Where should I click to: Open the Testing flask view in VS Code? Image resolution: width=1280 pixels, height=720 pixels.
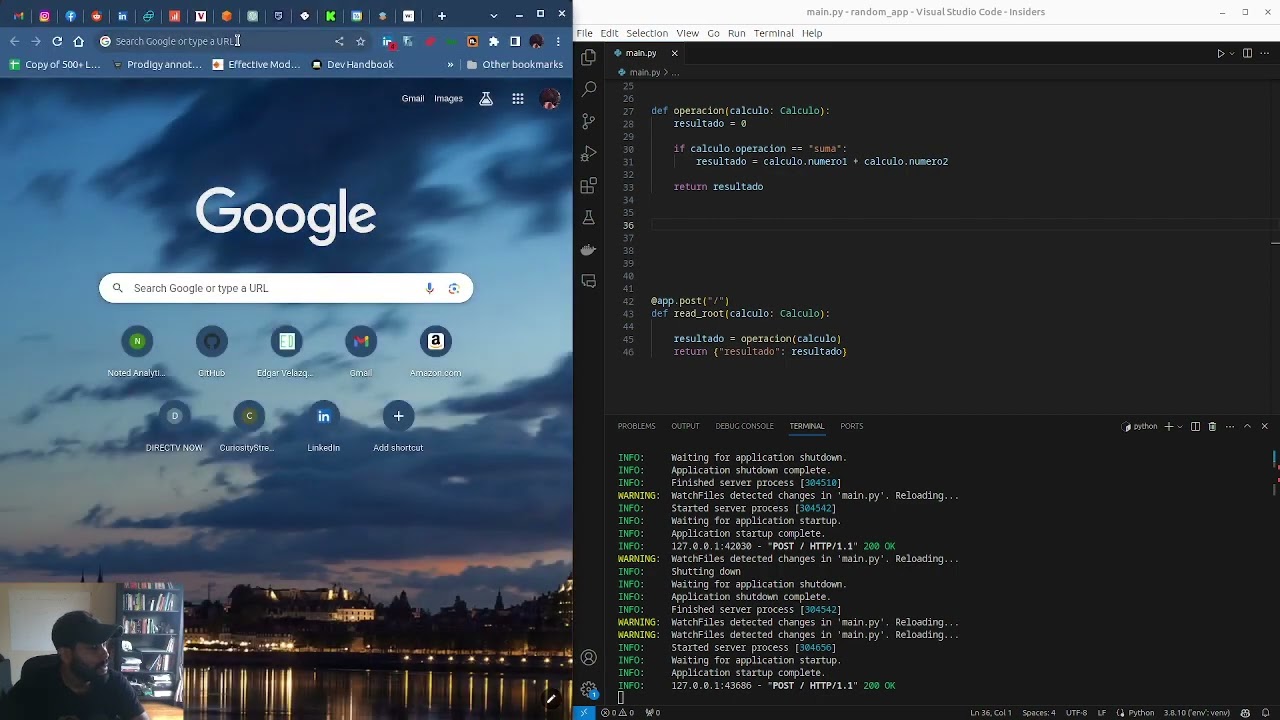[x=589, y=218]
